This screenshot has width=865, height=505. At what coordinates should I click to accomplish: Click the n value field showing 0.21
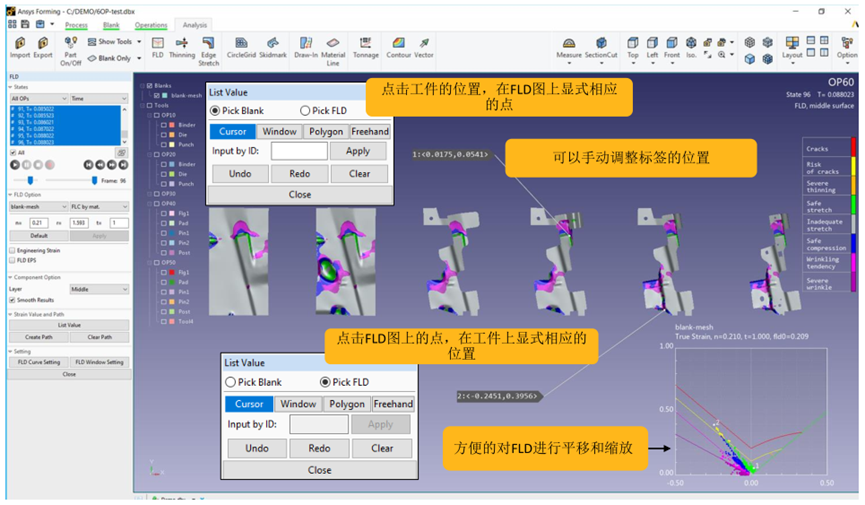[39, 223]
